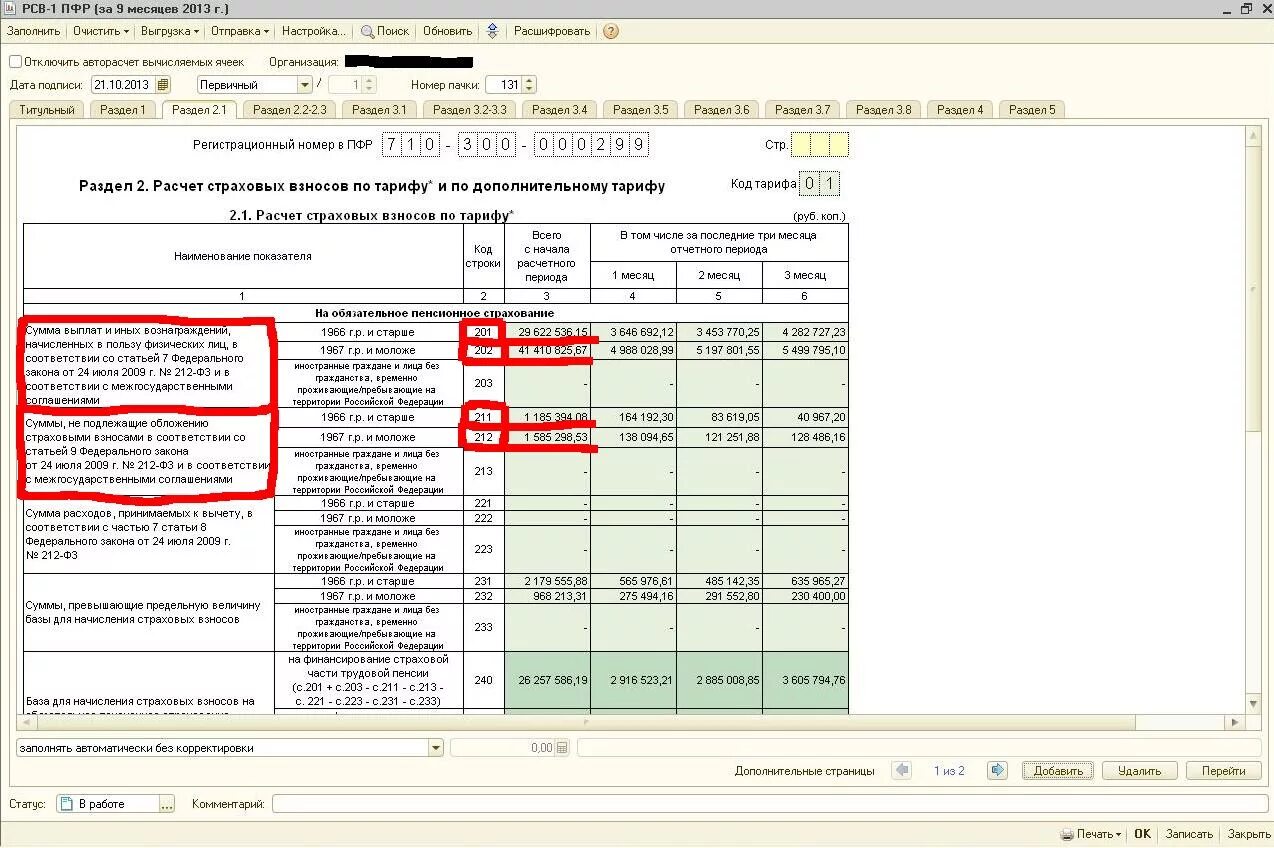The height and width of the screenshot is (848, 1274).
Task: Switch to the Раздел 3.1 tab
Action: [x=379, y=110]
